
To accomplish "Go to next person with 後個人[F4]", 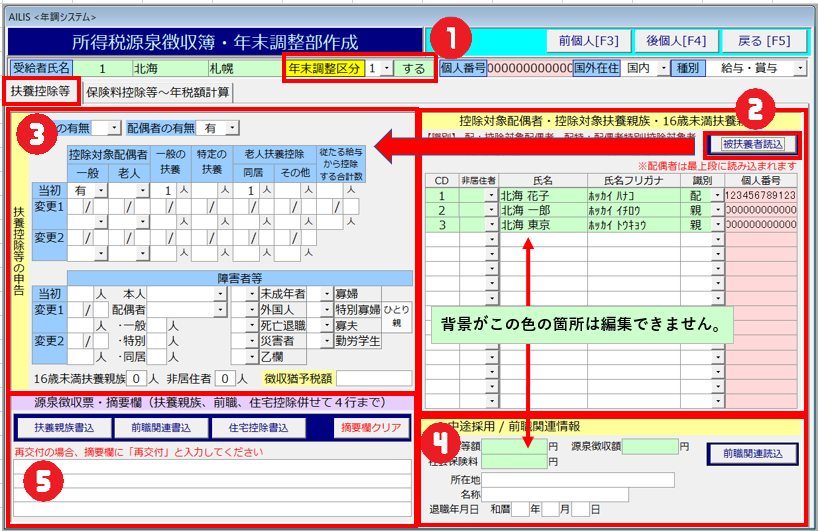I will pyautogui.click(x=677, y=41).
